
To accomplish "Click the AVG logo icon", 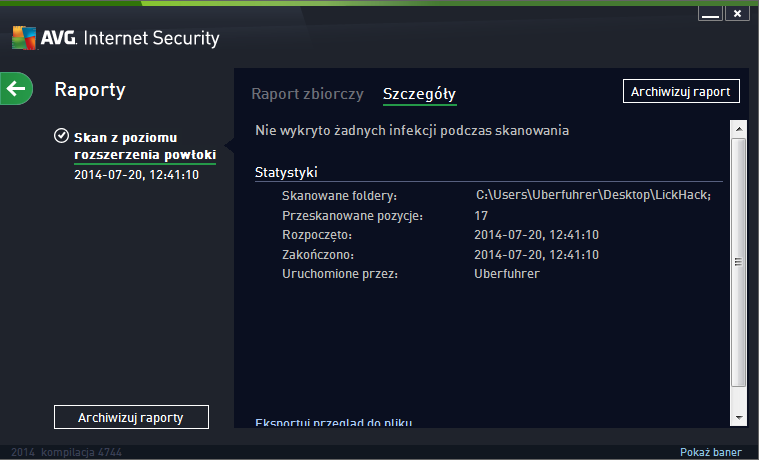I will [24, 38].
